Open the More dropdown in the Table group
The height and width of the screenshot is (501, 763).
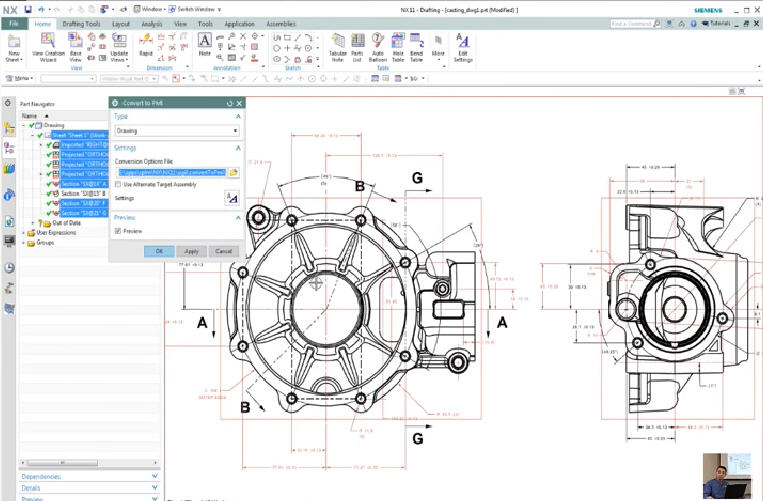coord(438,48)
